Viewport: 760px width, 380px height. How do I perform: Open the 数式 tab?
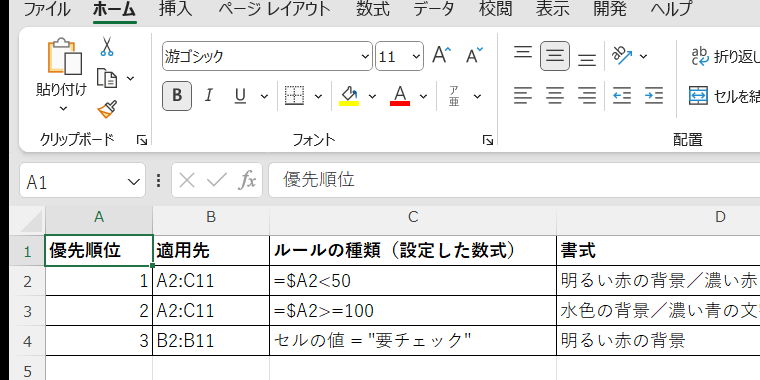point(373,9)
